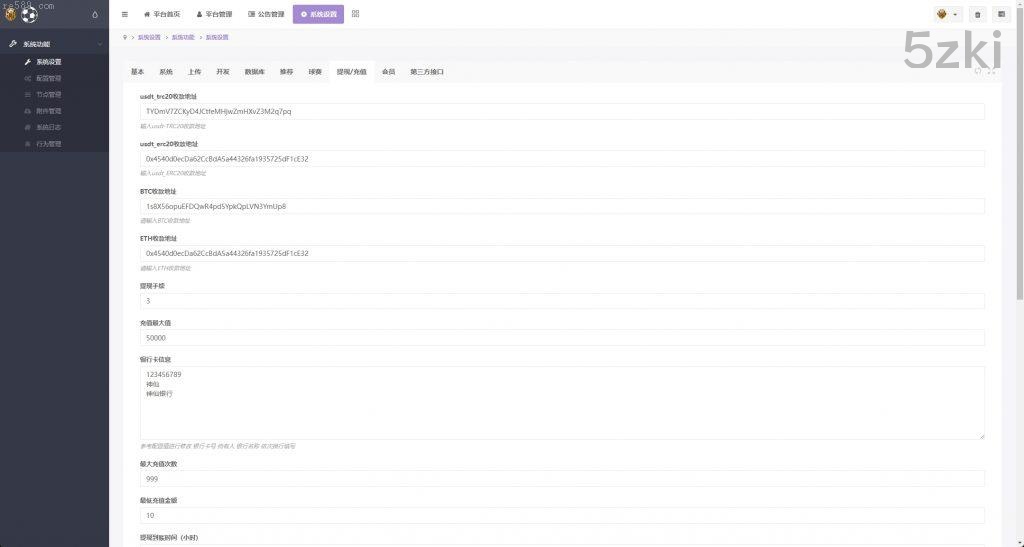This screenshot has width=1024, height=547.
Task: Go to 公告管理 in top navigation
Action: click(x=266, y=15)
